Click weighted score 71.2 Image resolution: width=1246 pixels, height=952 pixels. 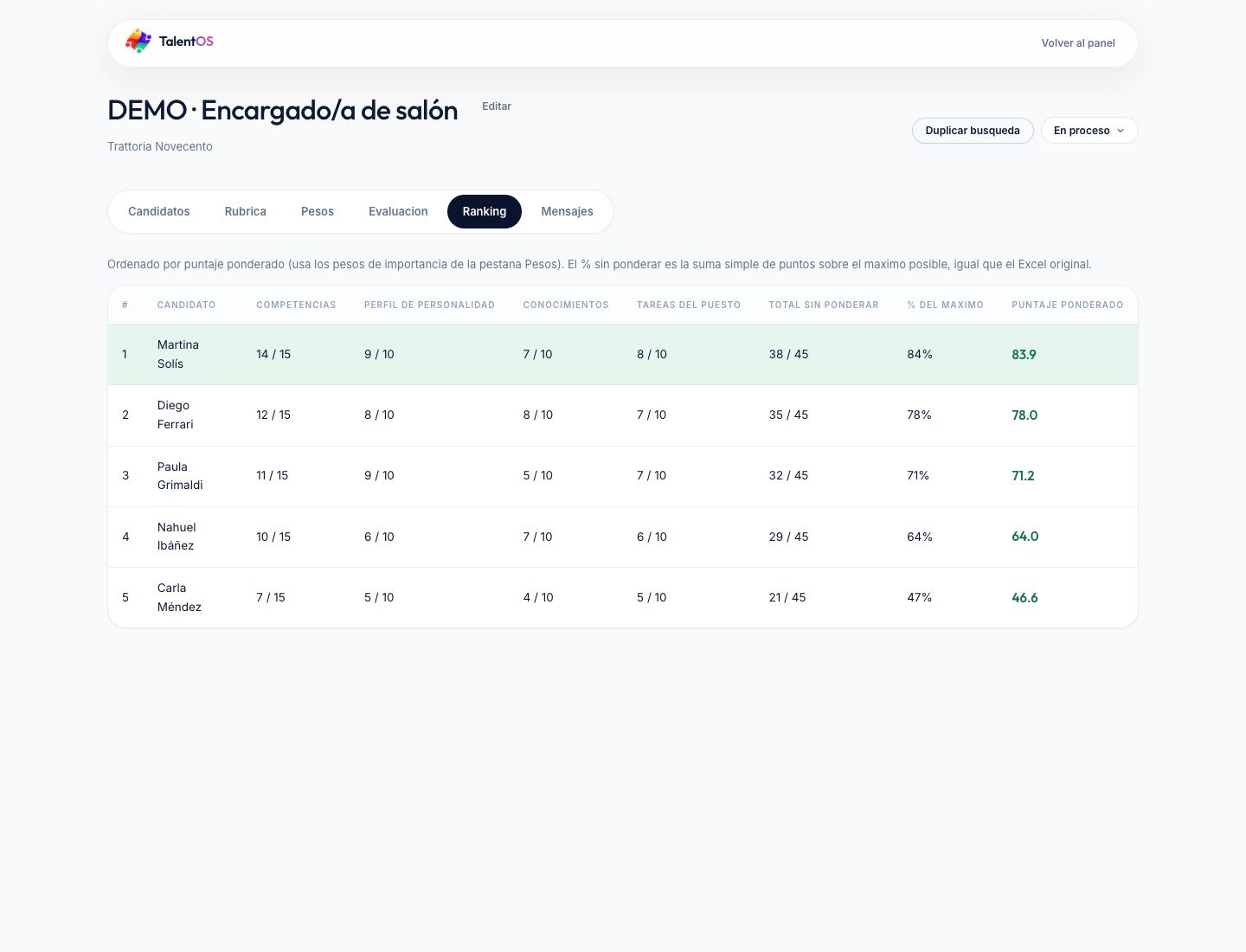coord(1023,476)
